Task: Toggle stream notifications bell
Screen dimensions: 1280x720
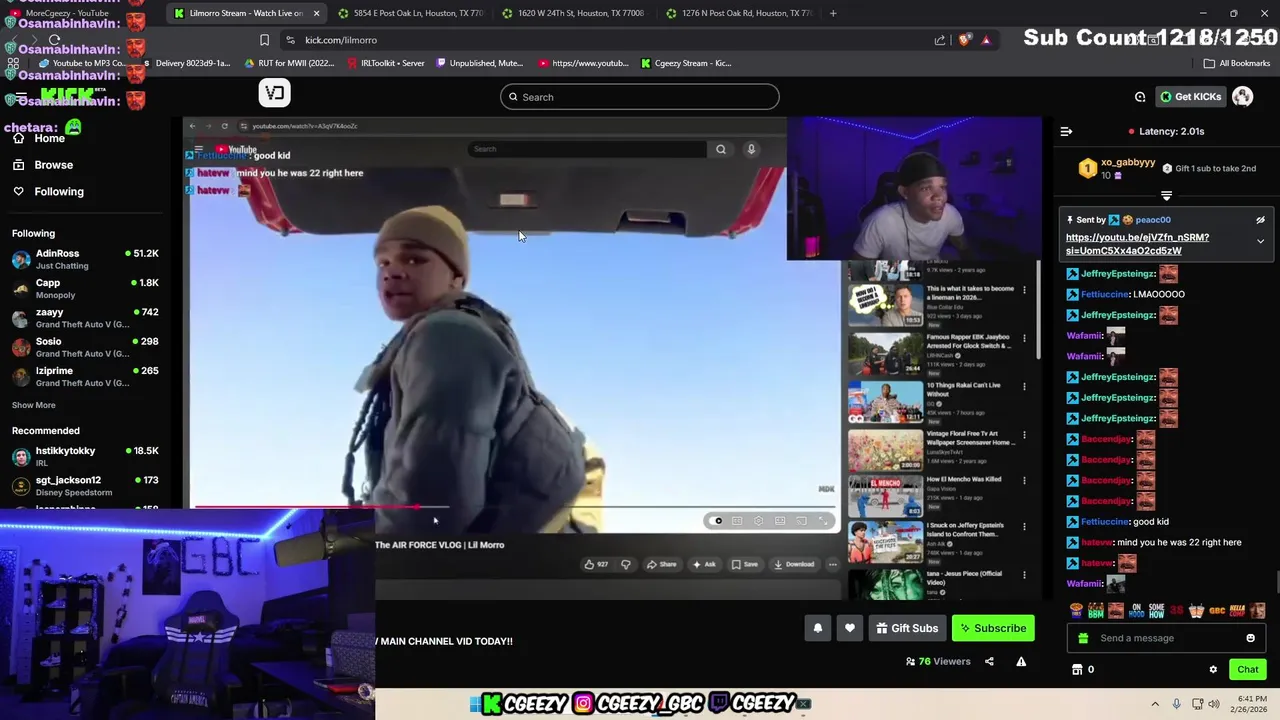Action: pos(817,628)
